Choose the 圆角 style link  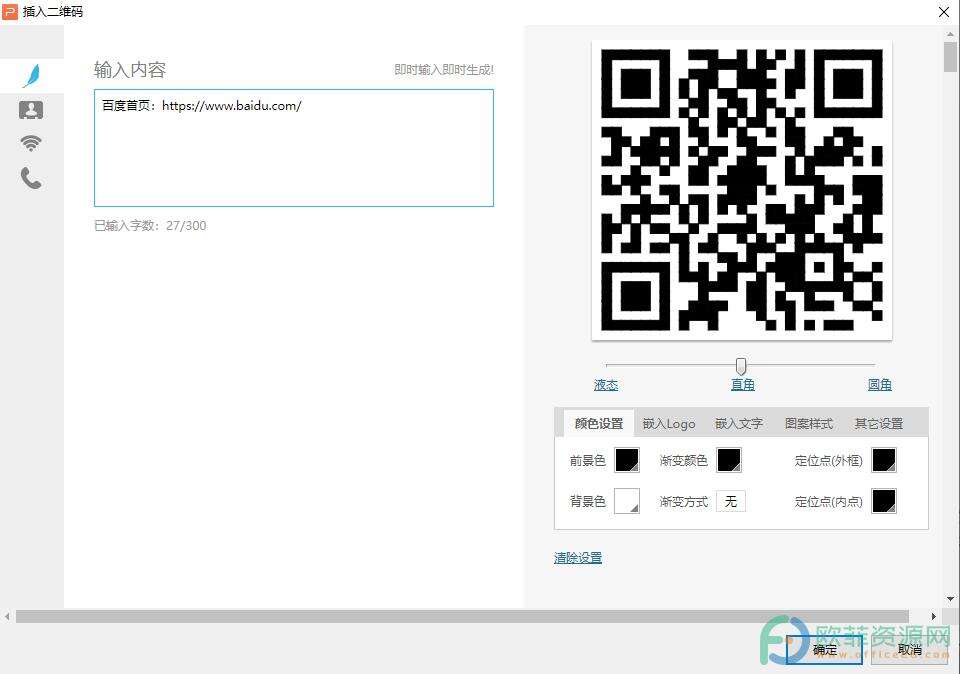[880, 384]
